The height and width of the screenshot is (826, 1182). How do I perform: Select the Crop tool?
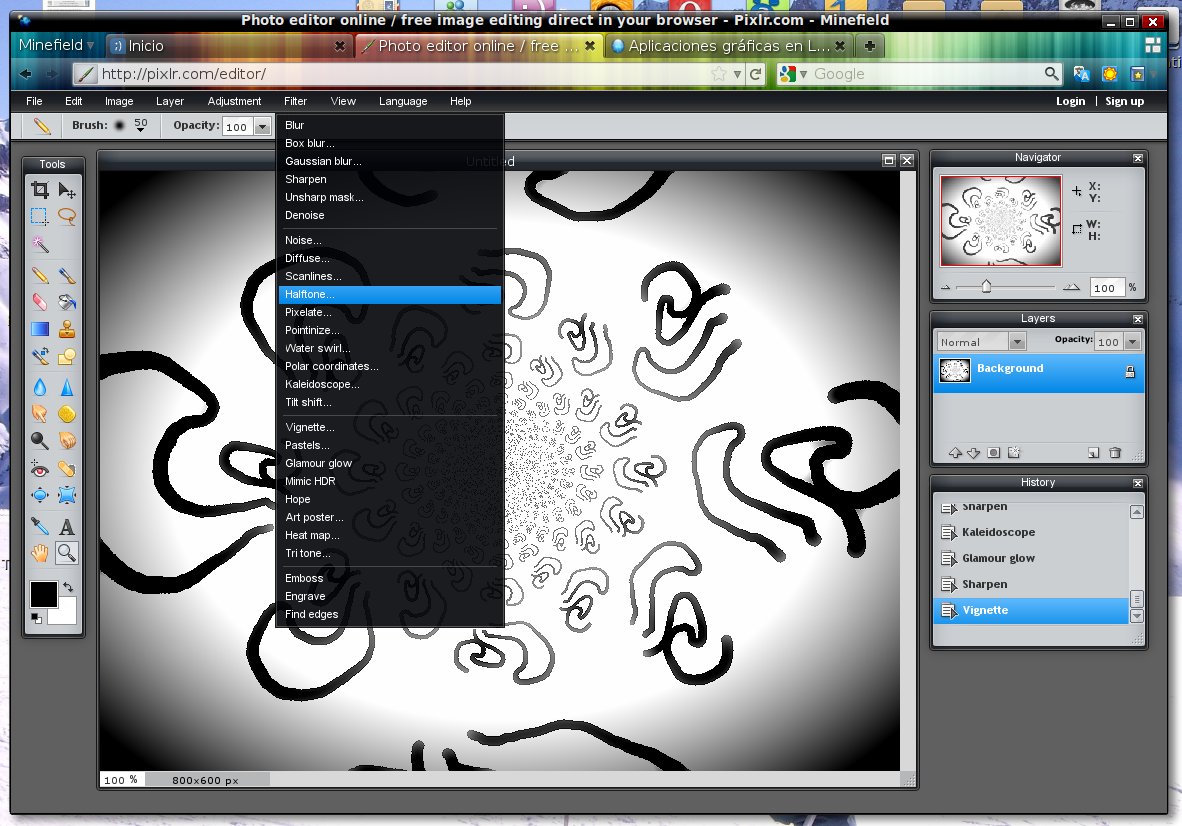tap(39, 189)
